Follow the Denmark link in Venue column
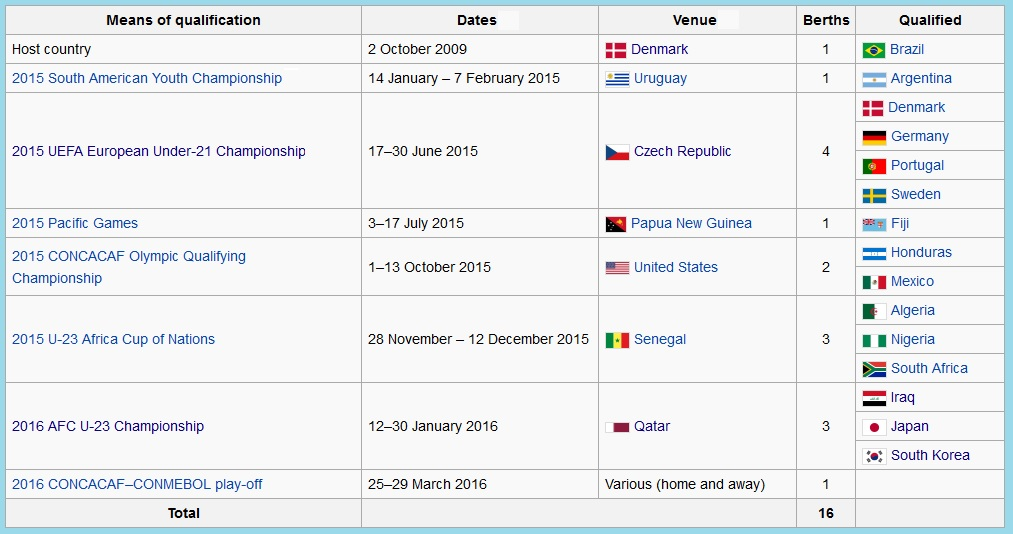Viewport: 1013px width, 534px height. tap(660, 49)
